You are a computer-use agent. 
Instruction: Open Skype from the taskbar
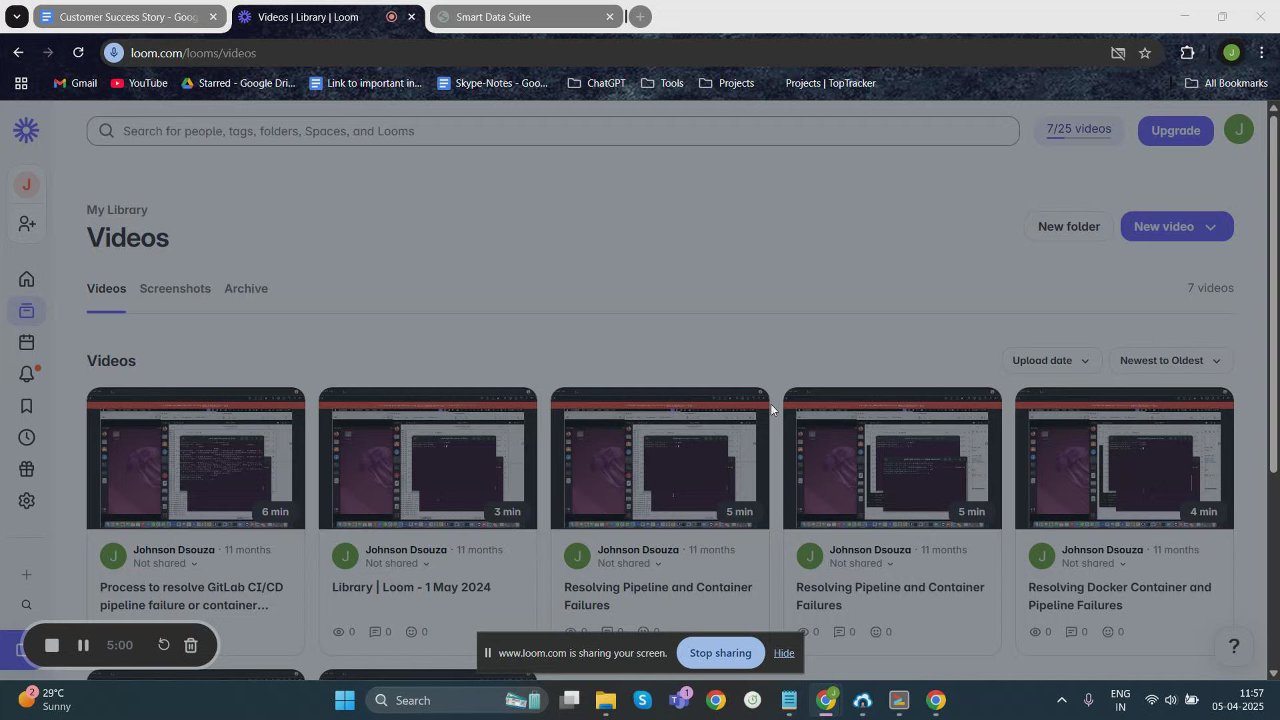coord(643,700)
